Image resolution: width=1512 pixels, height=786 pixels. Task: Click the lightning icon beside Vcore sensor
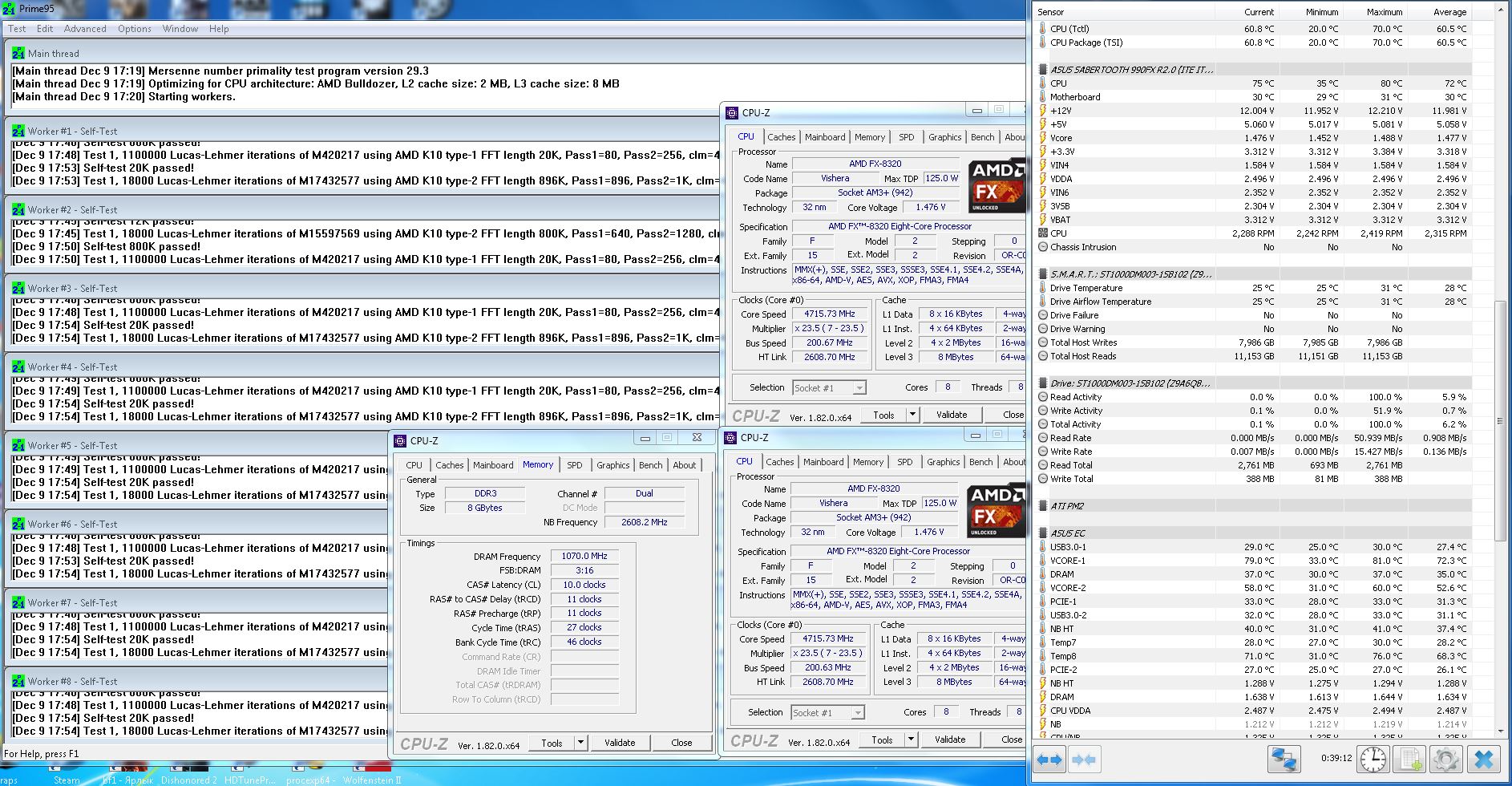point(1043,138)
